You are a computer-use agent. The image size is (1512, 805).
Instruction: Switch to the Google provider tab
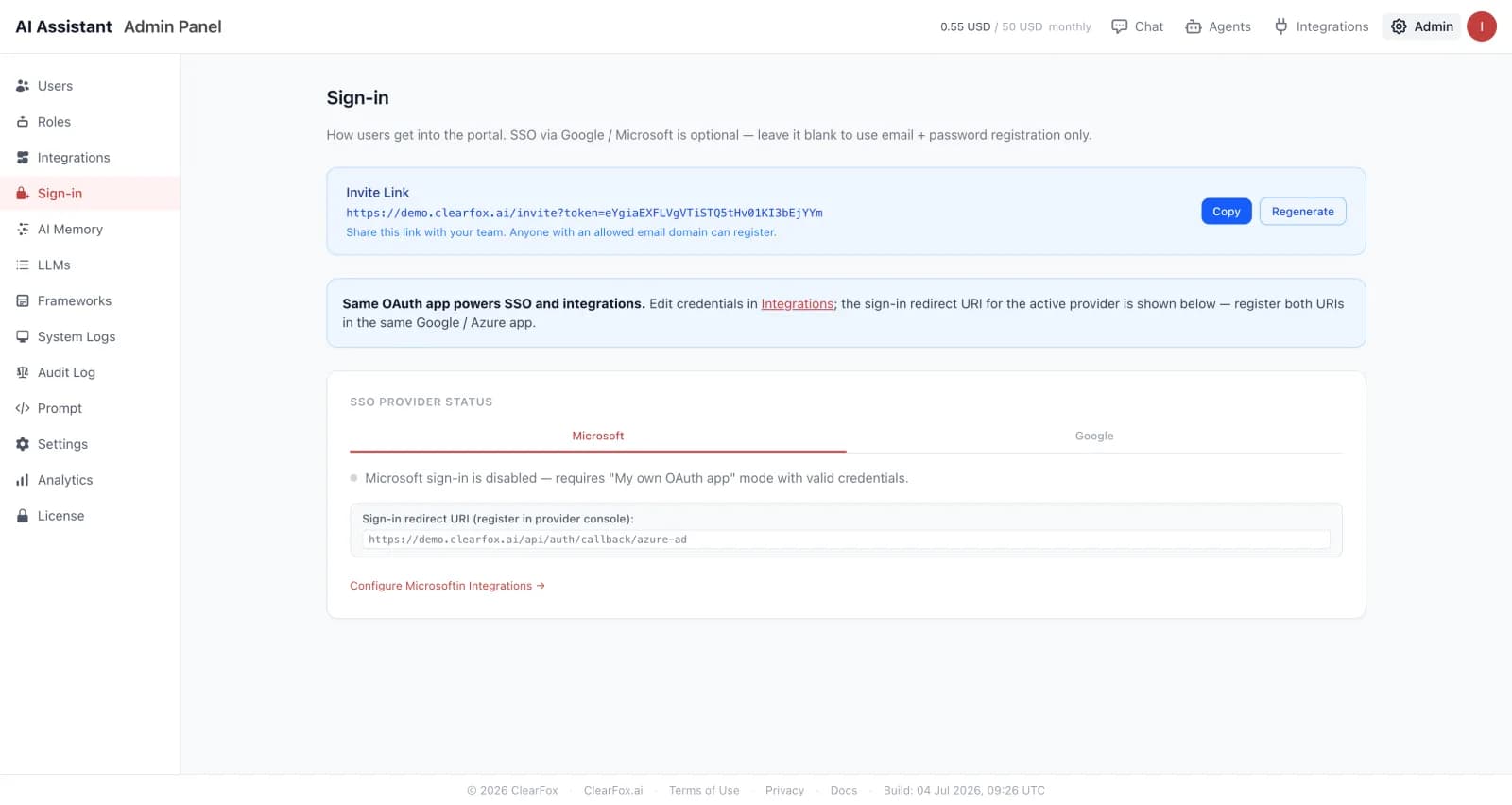(x=1094, y=437)
